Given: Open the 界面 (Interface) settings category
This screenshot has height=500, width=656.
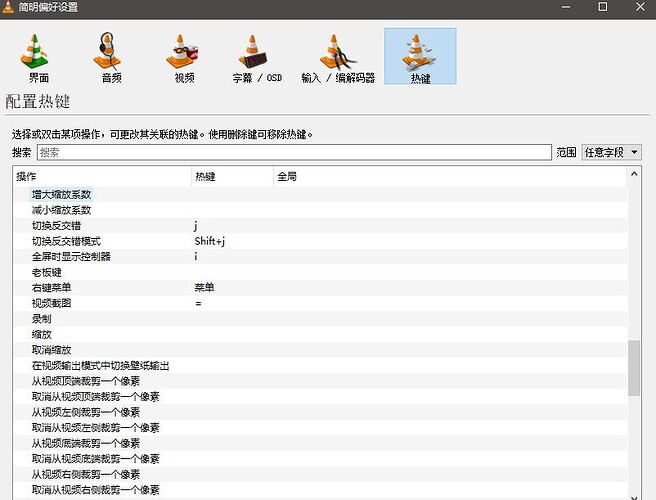Looking at the screenshot, I should [x=38, y=57].
